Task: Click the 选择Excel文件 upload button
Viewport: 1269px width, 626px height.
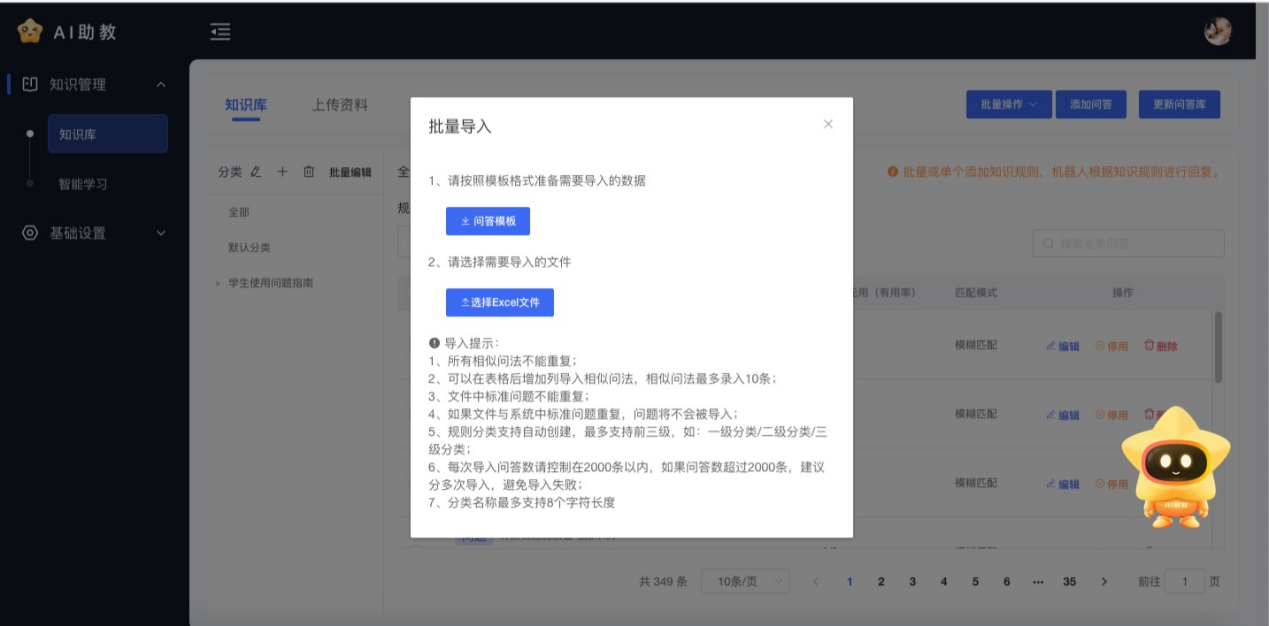Action: point(500,302)
